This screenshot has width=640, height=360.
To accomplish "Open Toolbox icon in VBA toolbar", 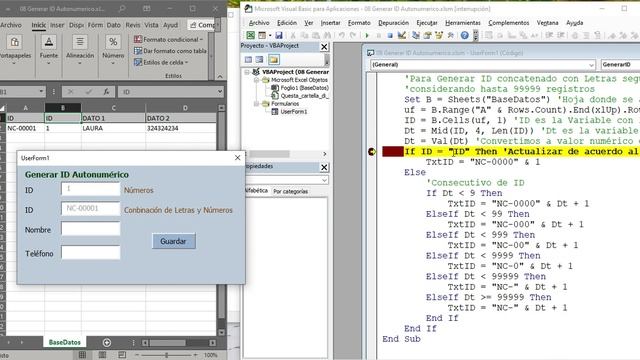I will pos(451,36).
